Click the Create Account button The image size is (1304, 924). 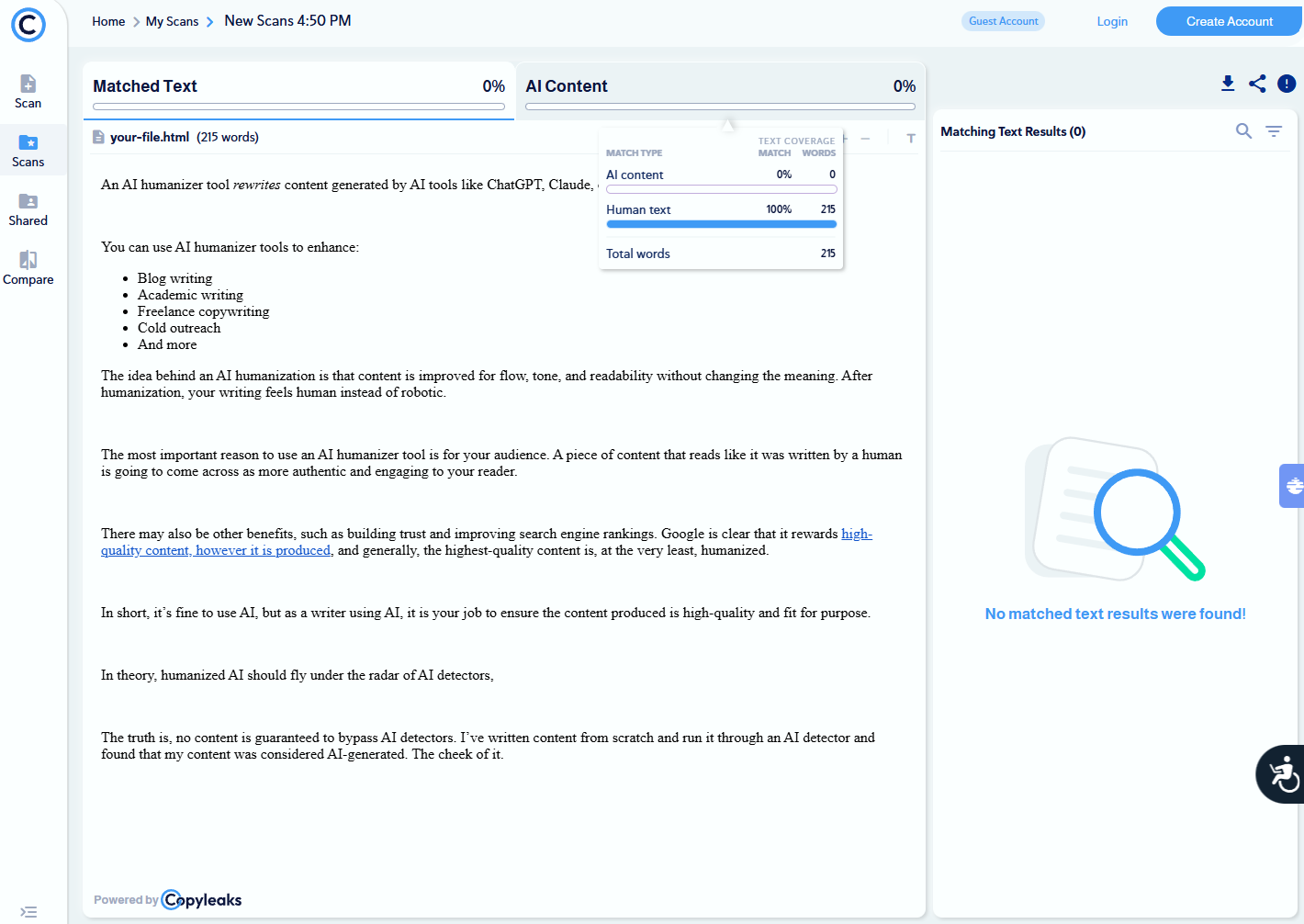coord(1228,20)
